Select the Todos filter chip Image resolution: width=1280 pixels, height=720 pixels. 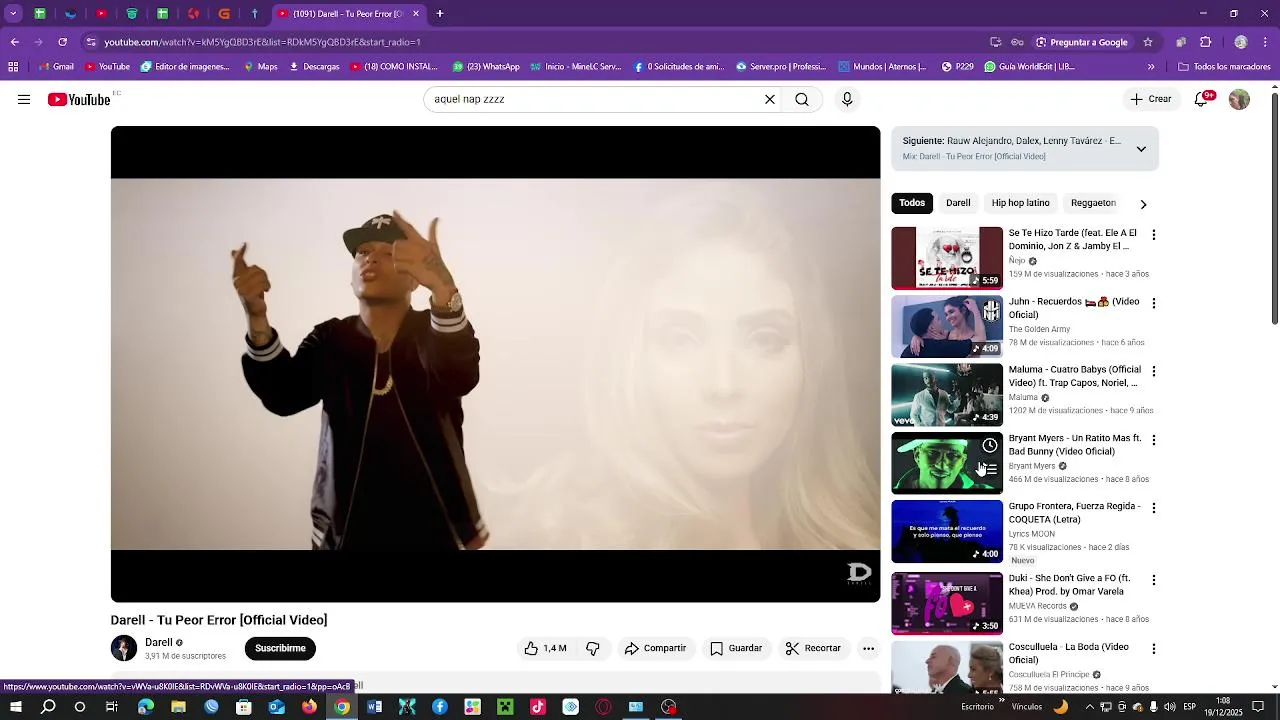tap(912, 203)
